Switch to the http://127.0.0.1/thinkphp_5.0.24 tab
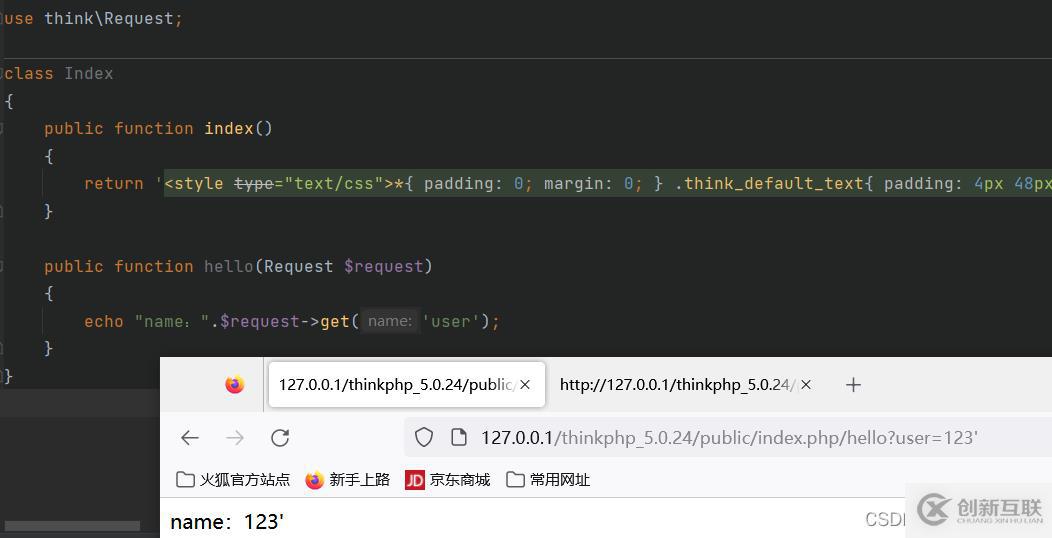1052x538 pixels. click(x=684, y=384)
